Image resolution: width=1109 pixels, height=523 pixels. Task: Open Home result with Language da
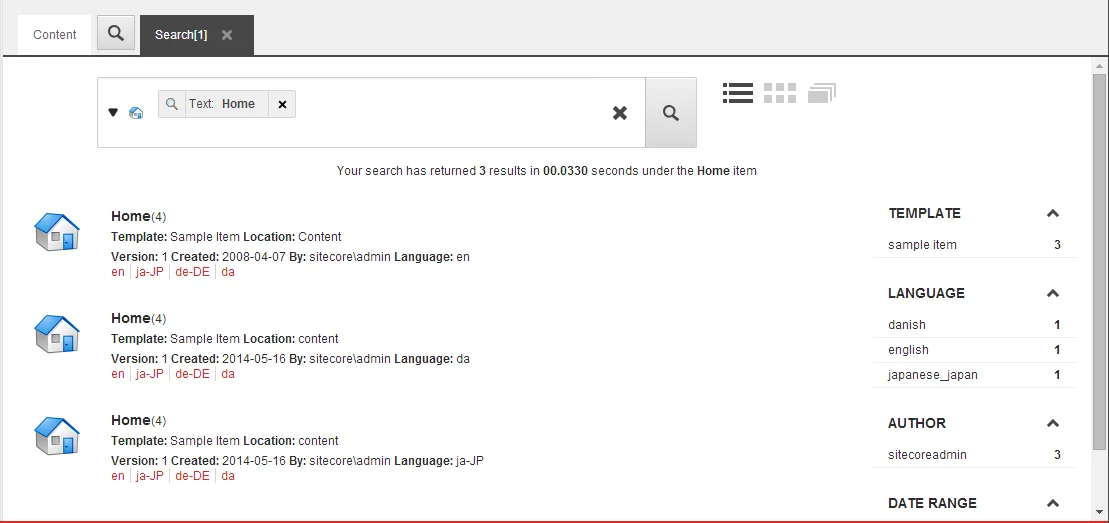pyautogui.click(x=131, y=318)
